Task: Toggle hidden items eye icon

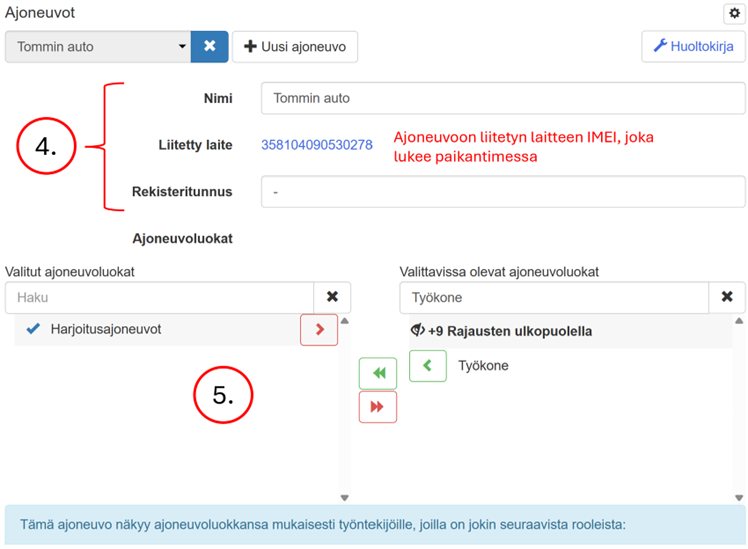Action: tap(418, 331)
